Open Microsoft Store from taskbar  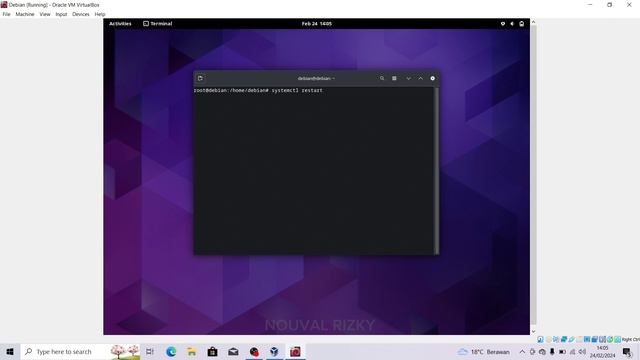click(x=213, y=351)
